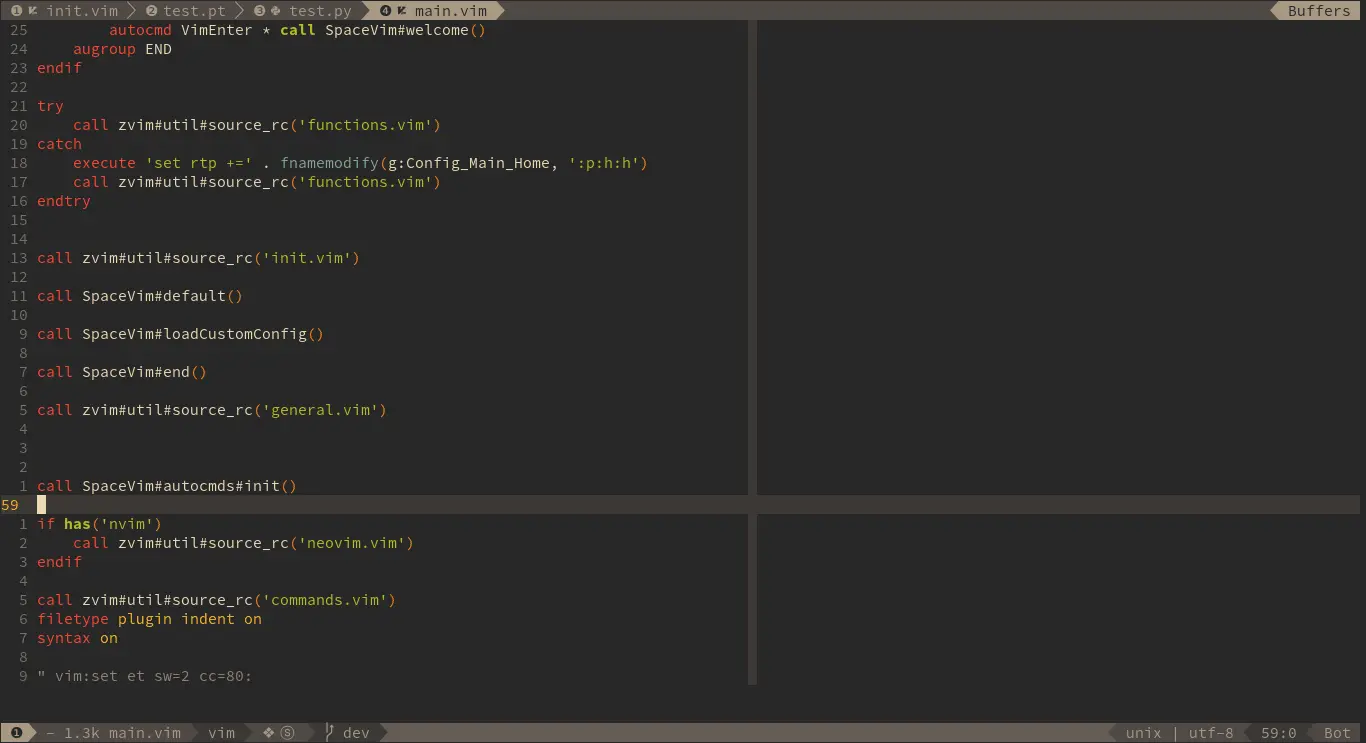Click the utf-8 encoding indicator
This screenshot has height=743, width=1366.
[1211, 732]
